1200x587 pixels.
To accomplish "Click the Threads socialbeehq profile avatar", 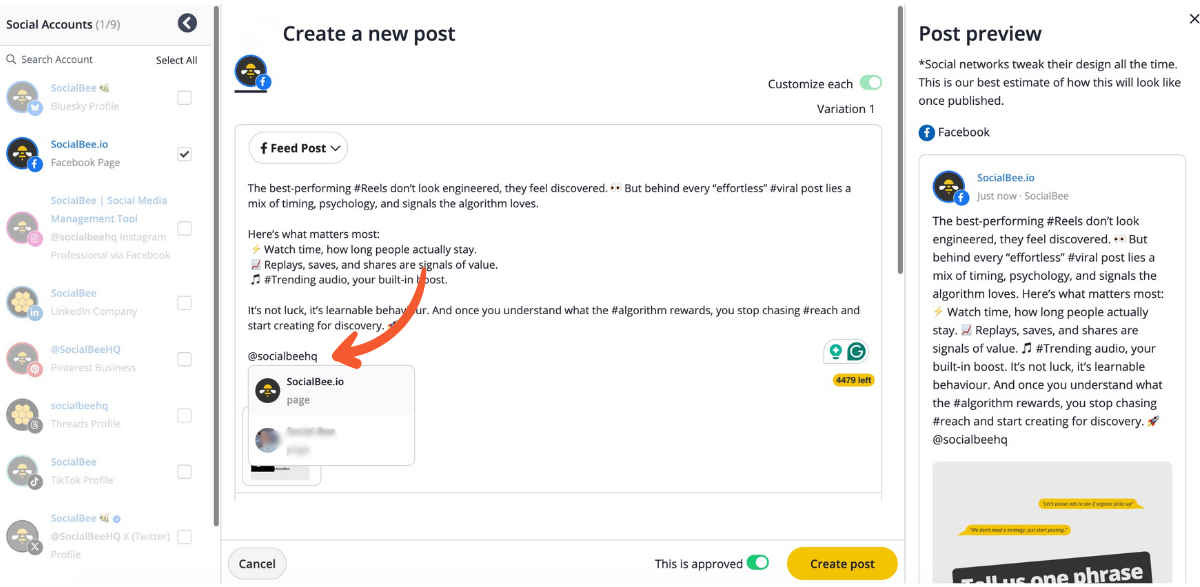I will [x=23, y=415].
